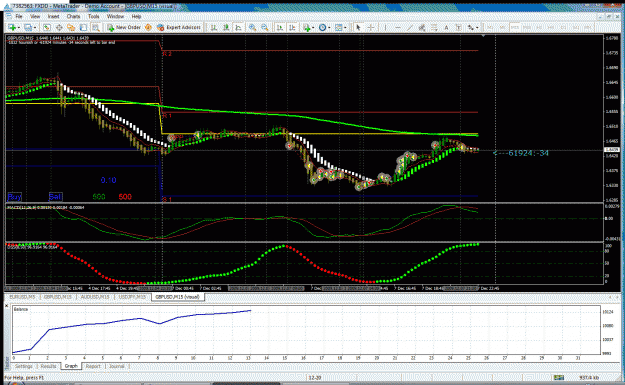This screenshot has height=385, width=625.
Task: Toggle the D1 timeframe button
Action: (563, 28)
